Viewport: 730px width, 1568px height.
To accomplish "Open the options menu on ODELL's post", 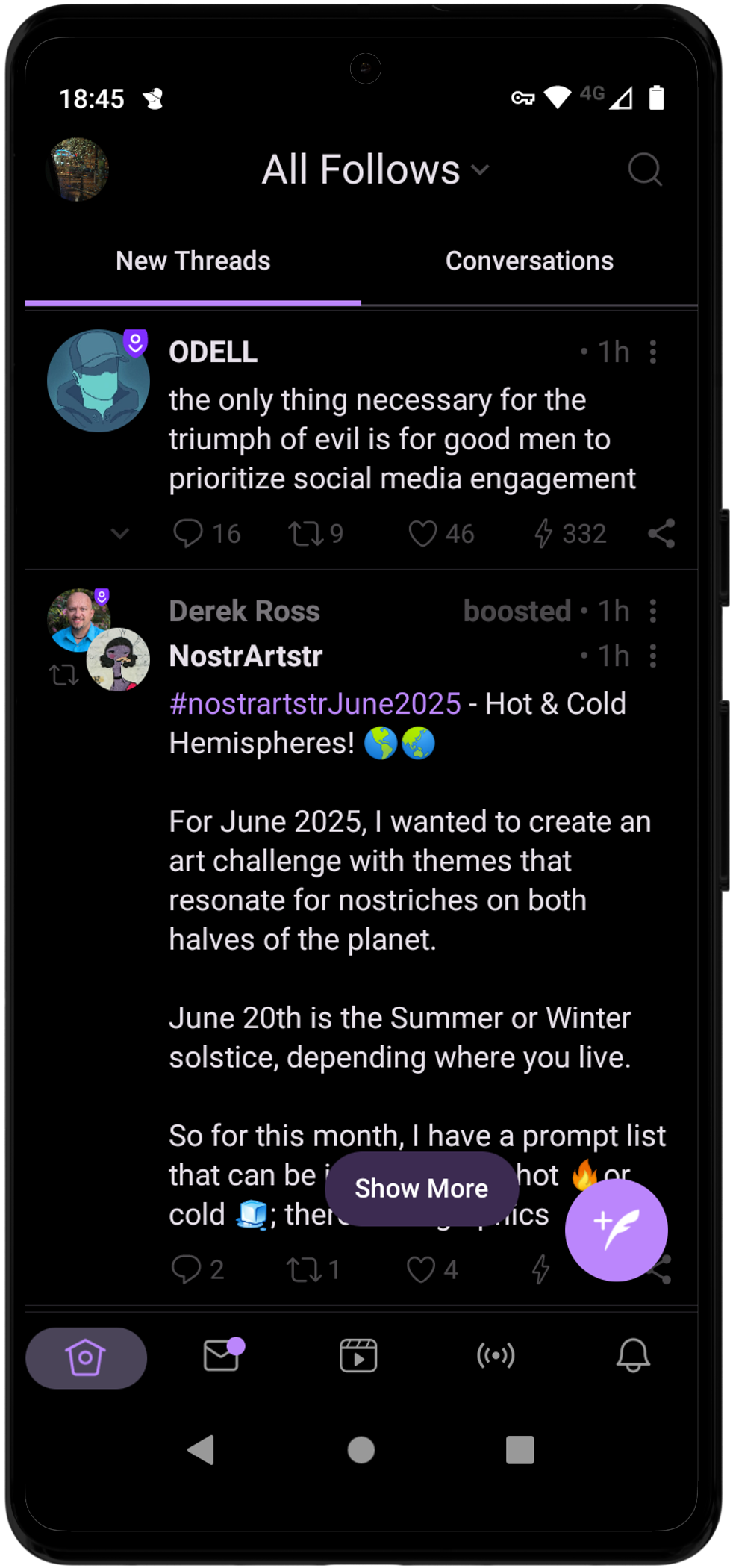I will tap(653, 352).
